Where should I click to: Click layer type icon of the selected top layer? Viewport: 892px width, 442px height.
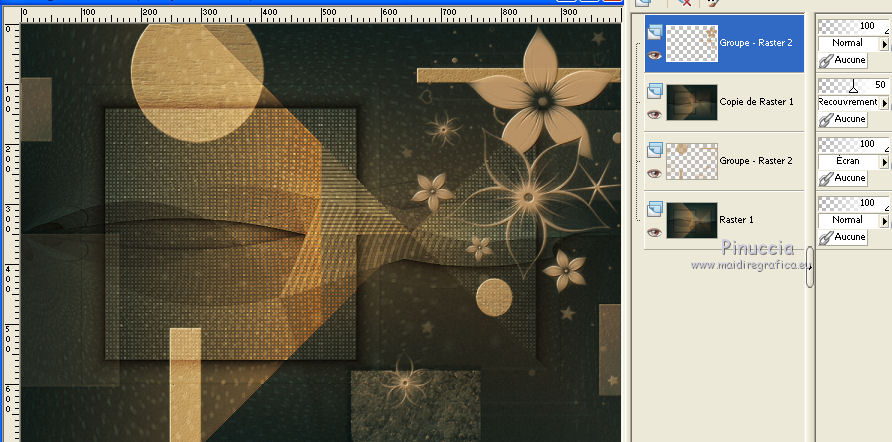(x=655, y=33)
